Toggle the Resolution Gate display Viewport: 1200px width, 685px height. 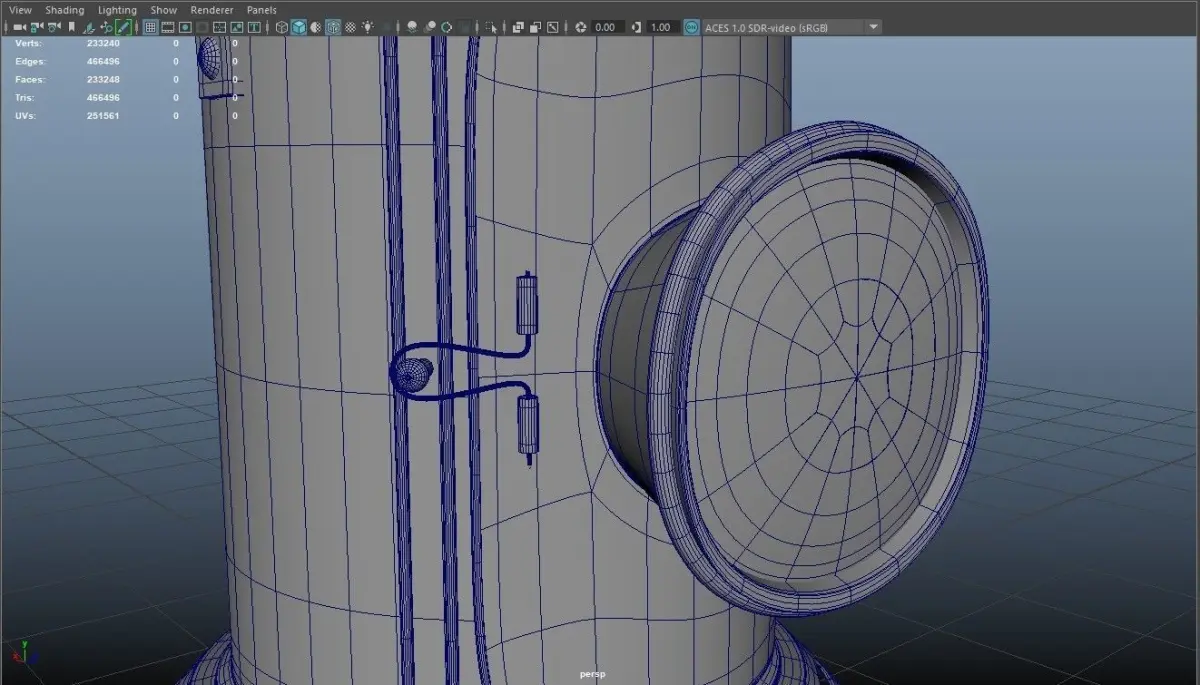point(186,27)
